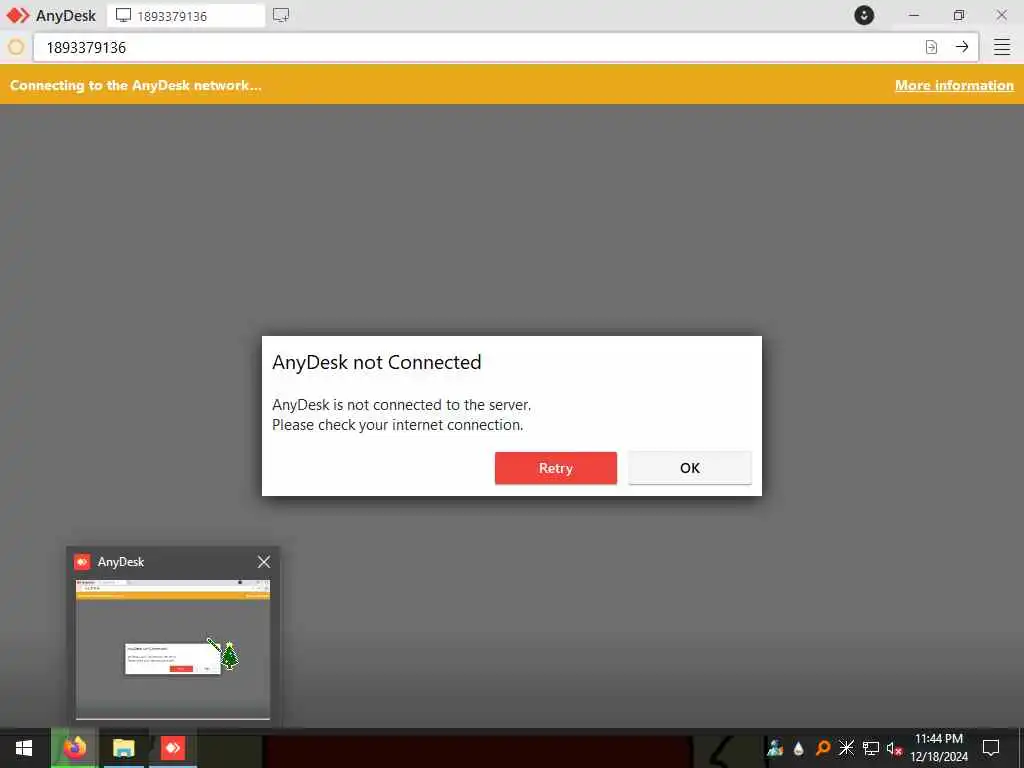Click the connect arrow icon

[x=962, y=47]
